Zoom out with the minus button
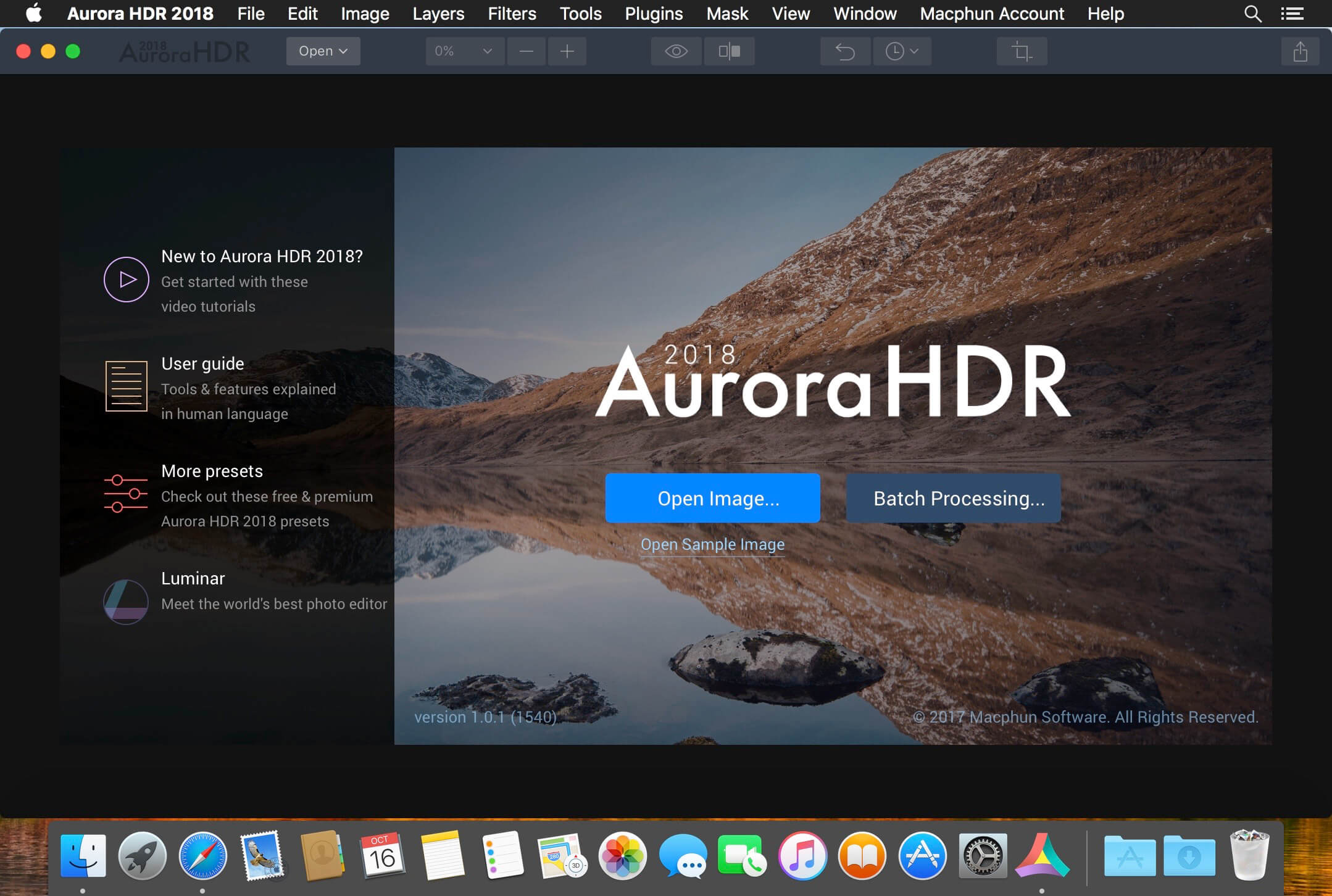Viewport: 1332px width, 896px height. pos(527,51)
